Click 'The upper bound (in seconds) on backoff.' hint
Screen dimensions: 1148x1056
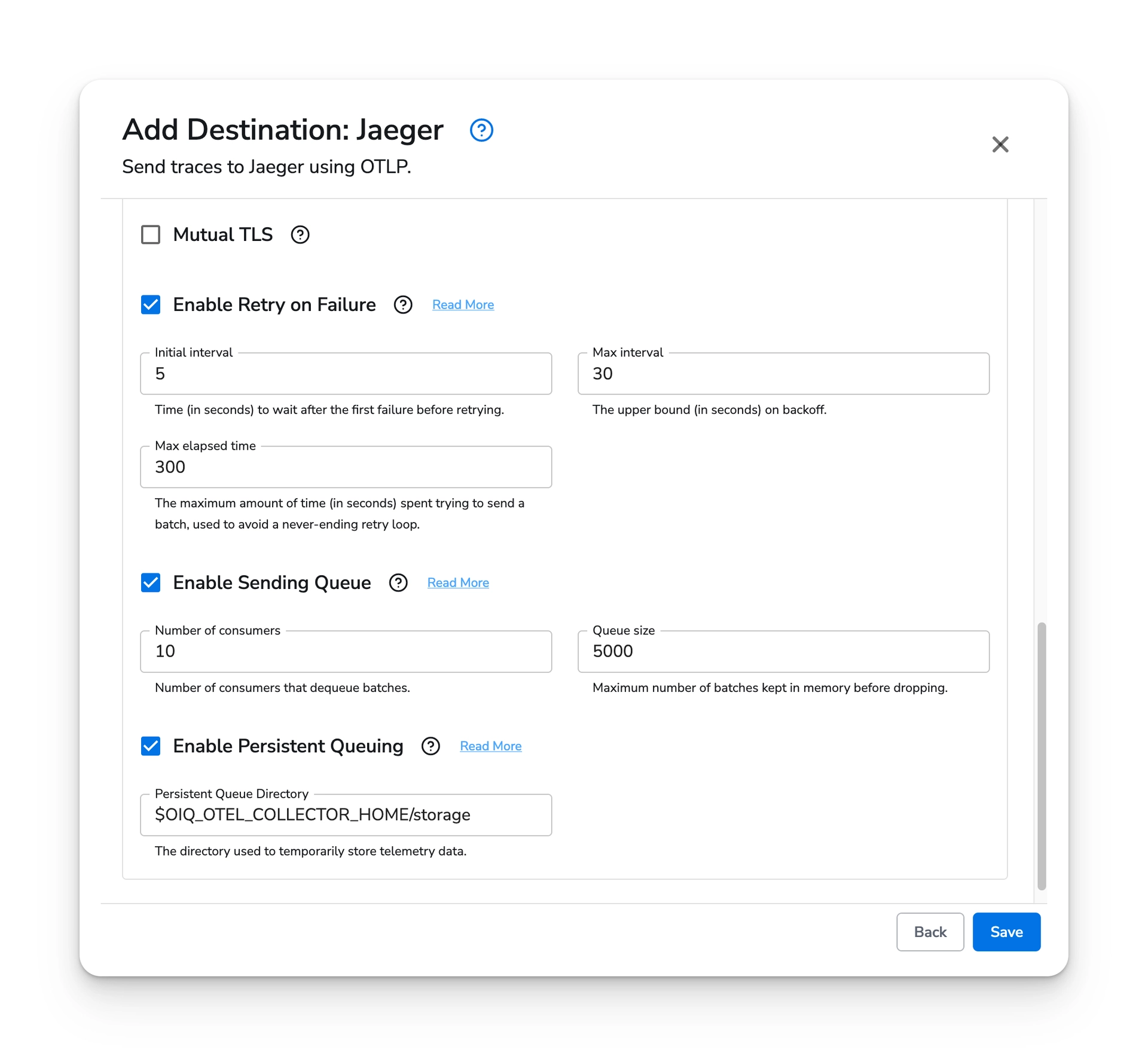tap(709, 410)
